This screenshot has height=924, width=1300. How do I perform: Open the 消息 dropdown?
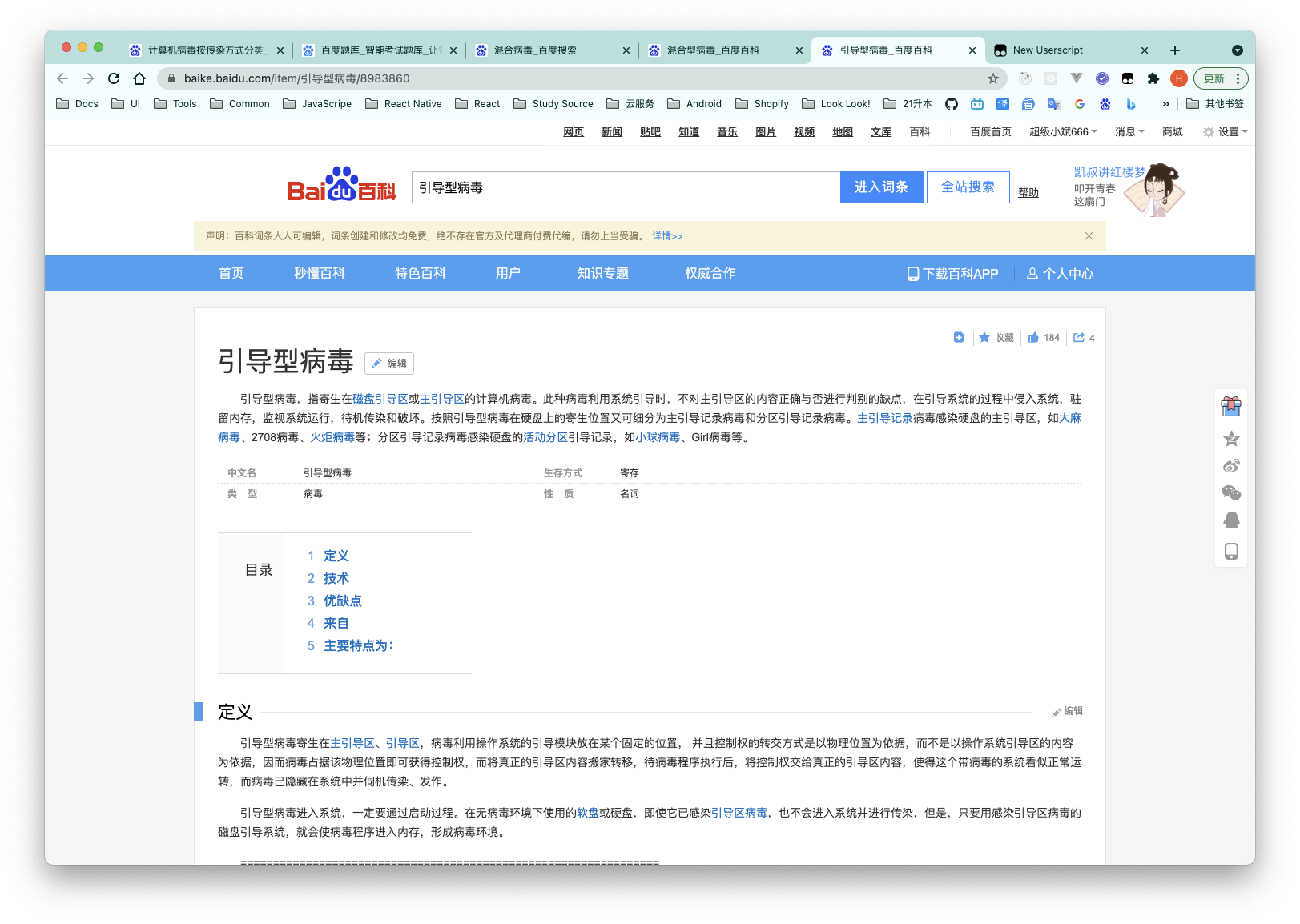point(1129,132)
